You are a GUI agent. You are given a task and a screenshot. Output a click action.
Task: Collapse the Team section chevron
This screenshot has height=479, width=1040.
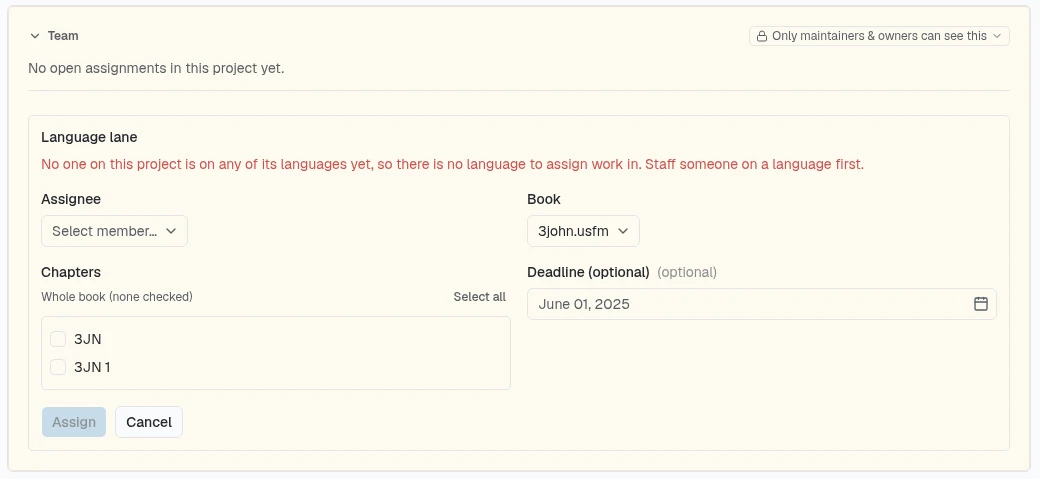pos(34,36)
